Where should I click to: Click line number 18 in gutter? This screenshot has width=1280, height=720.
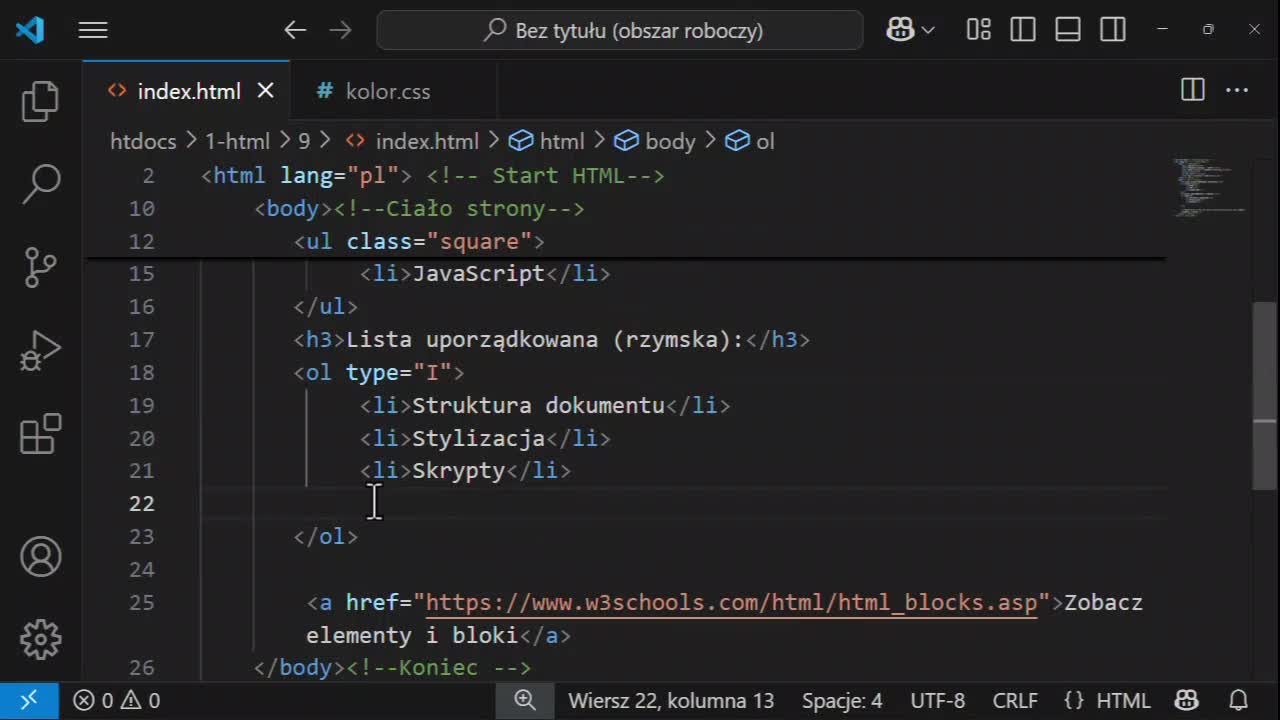pos(142,373)
